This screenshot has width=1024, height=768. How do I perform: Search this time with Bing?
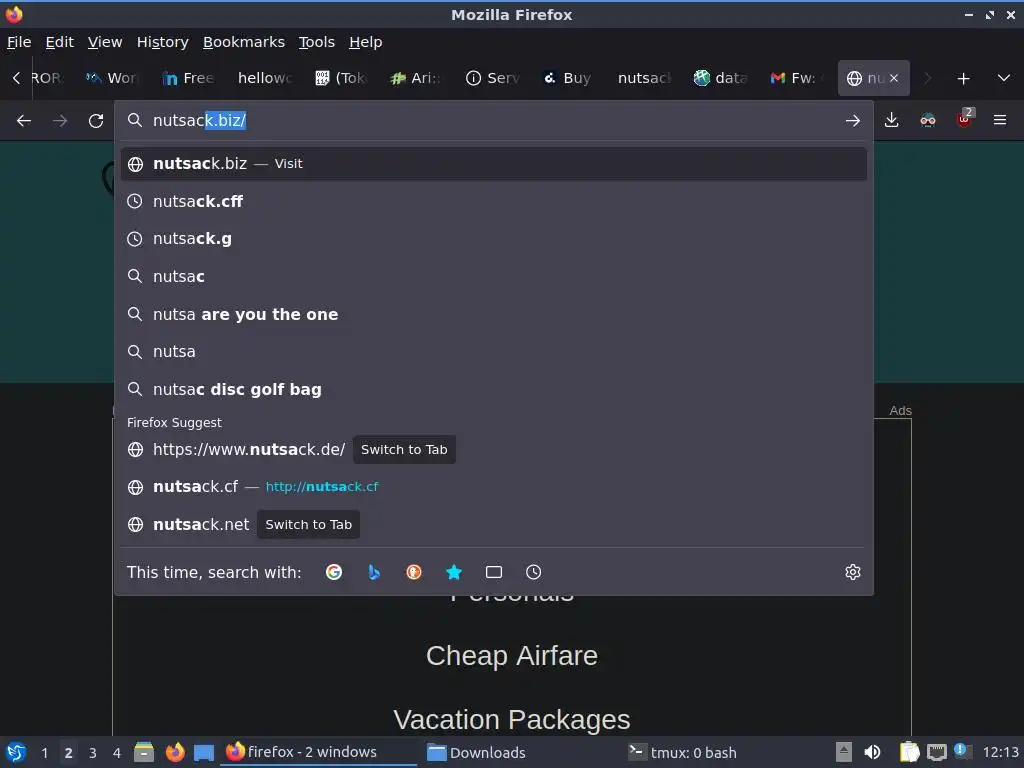pos(374,572)
